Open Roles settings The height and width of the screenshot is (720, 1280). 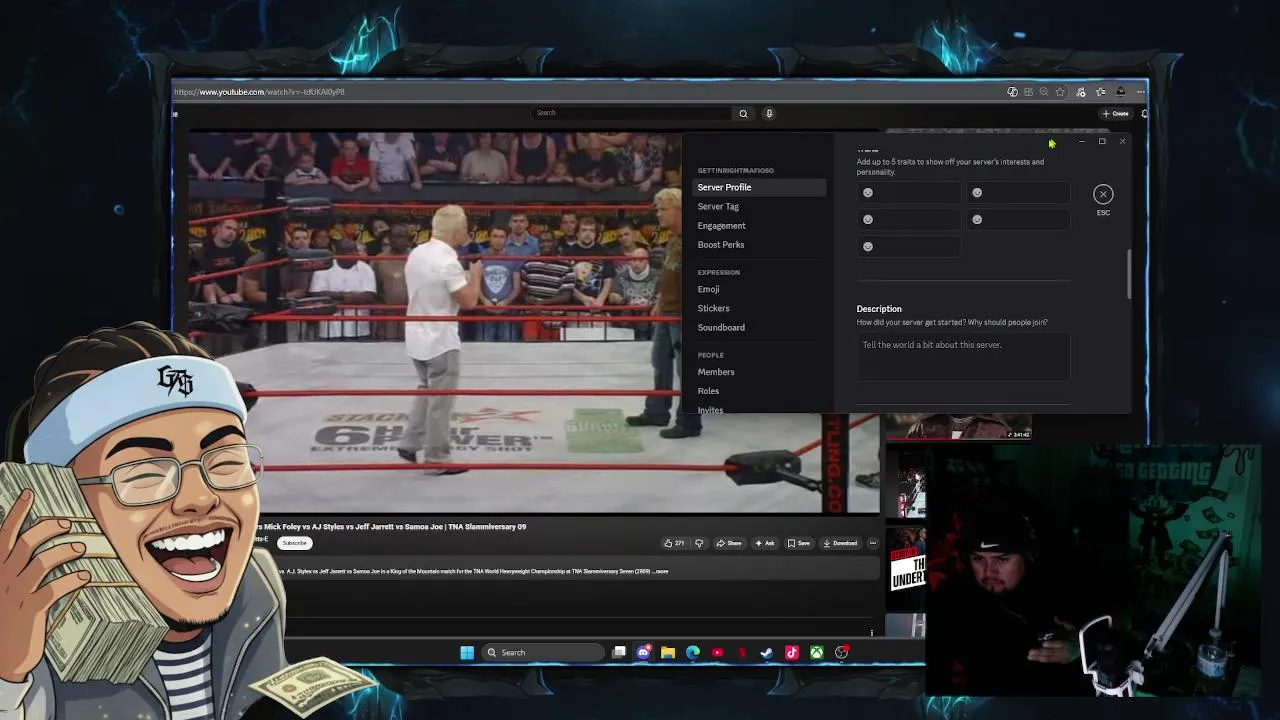pyautogui.click(x=708, y=391)
